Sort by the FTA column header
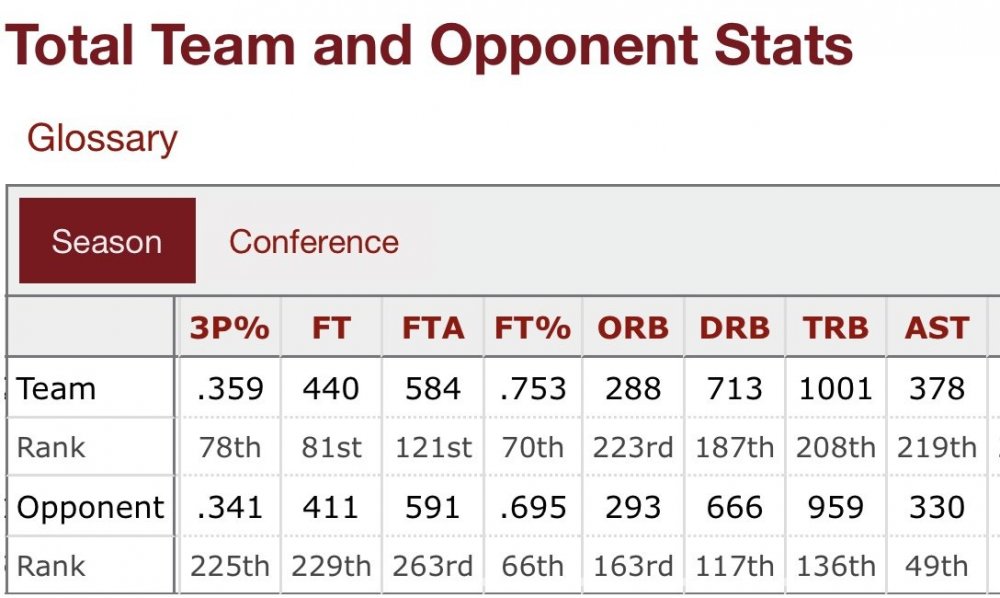 pyautogui.click(x=433, y=328)
